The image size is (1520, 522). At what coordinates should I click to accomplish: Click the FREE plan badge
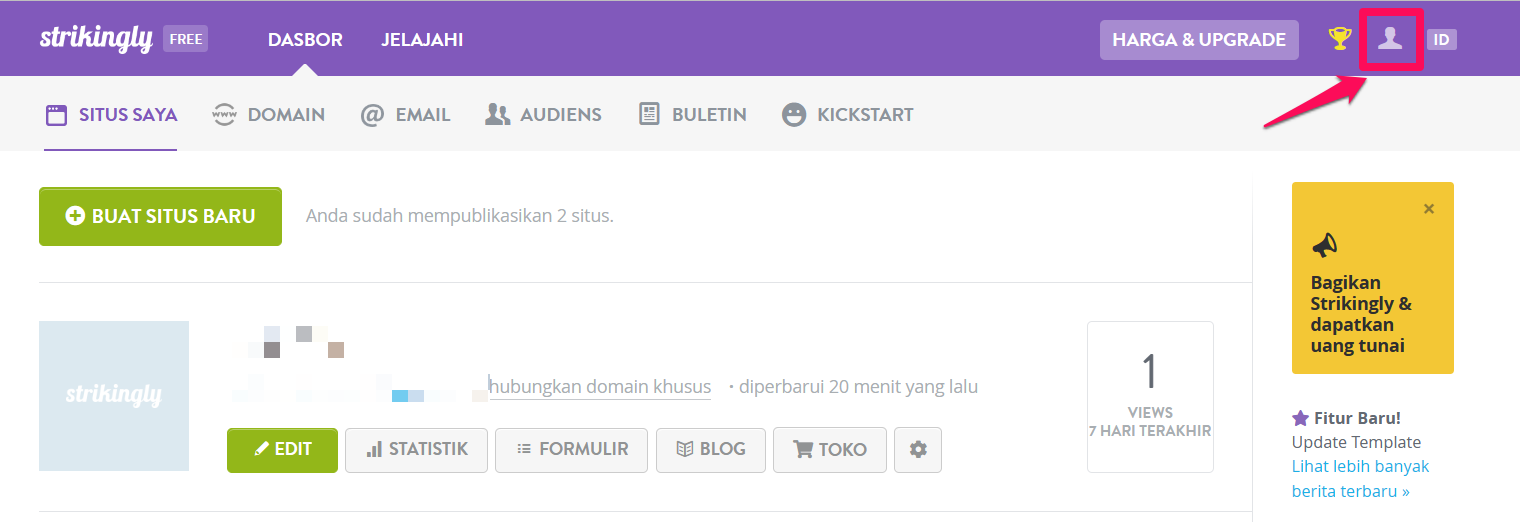pyautogui.click(x=185, y=40)
